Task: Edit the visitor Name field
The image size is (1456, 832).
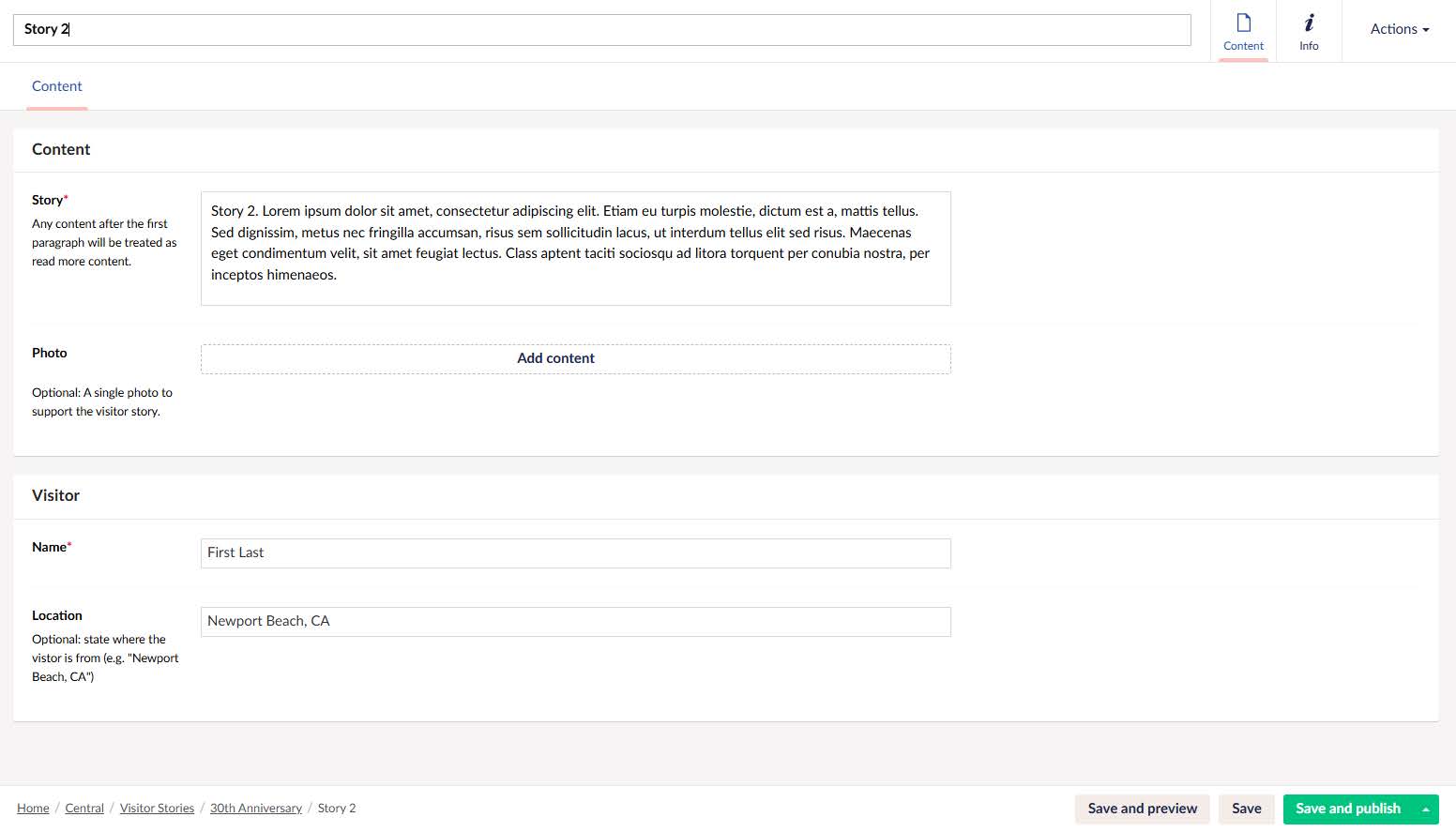Action: (x=575, y=553)
